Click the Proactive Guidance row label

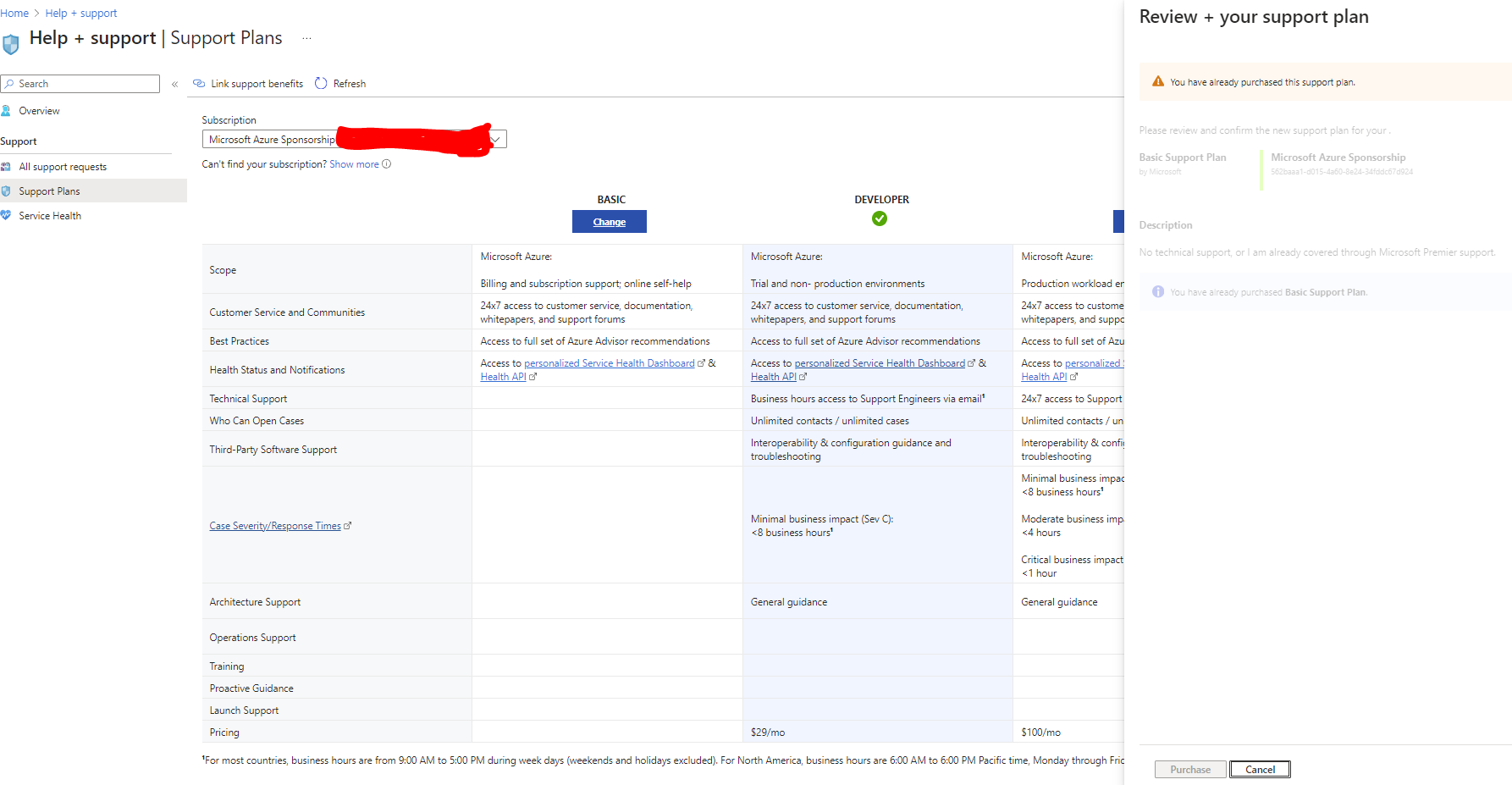251,688
